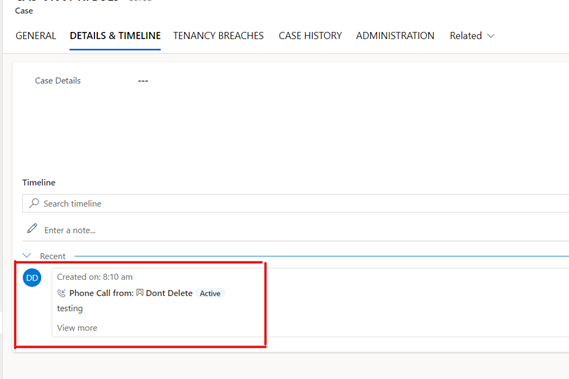Image resolution: width=569 pixels, height=379 pixels.
Task: Click the pencil note icon
Action: [x=32, y=228]
